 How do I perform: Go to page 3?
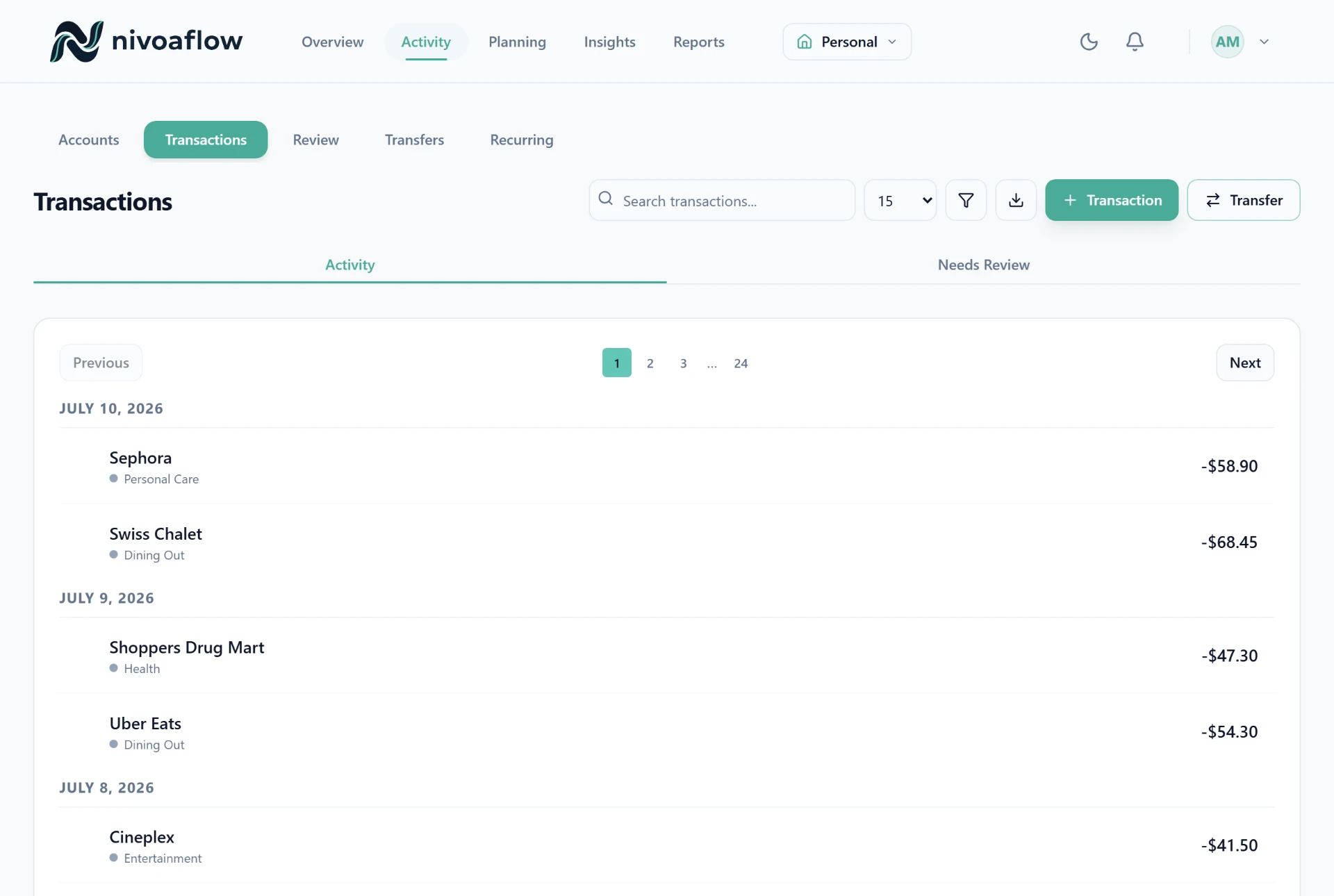click(684, 363)
